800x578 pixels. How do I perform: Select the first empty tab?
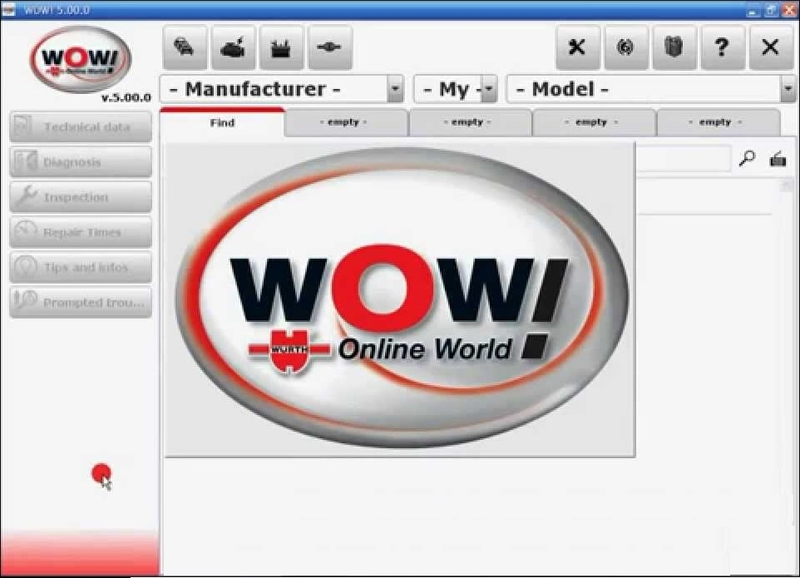tap(345, 123)
